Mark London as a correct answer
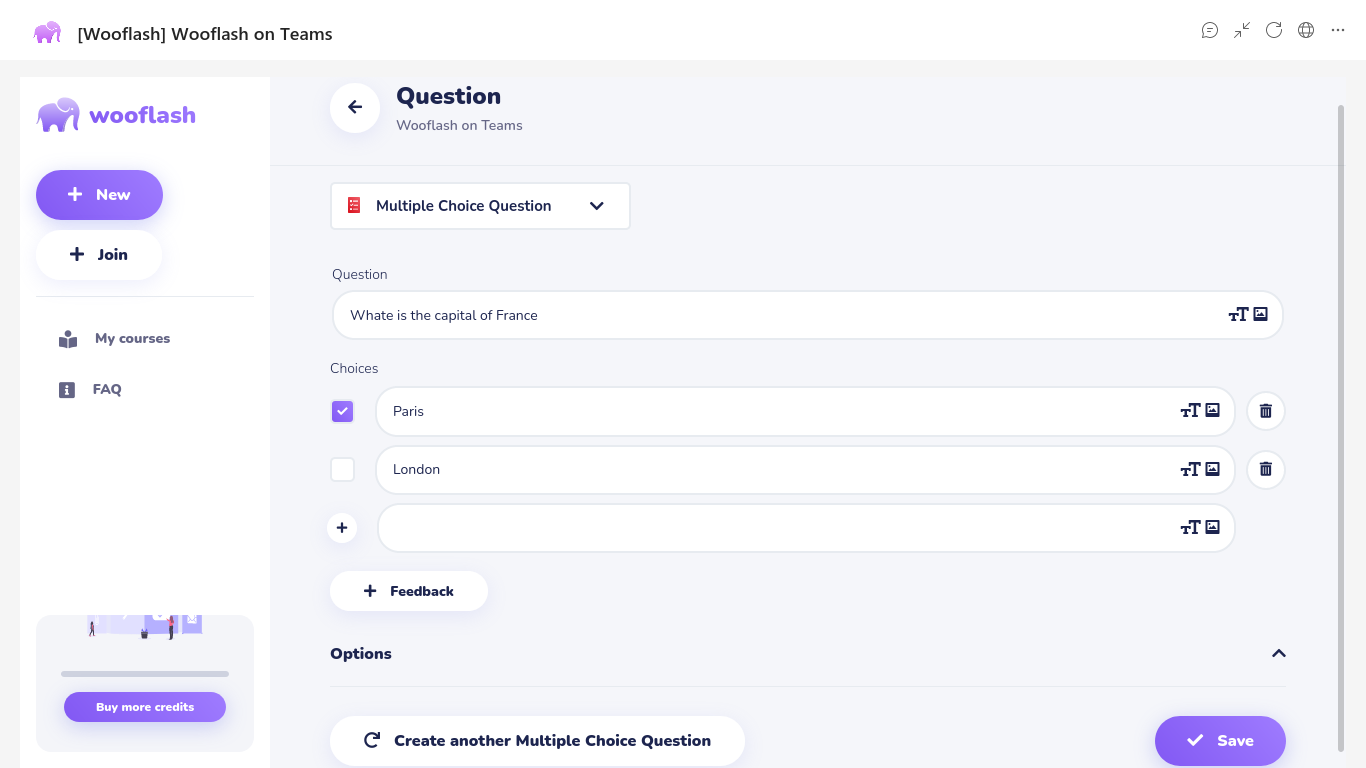The height and width of the screenshot is (768, 1366). pos(342,469)
